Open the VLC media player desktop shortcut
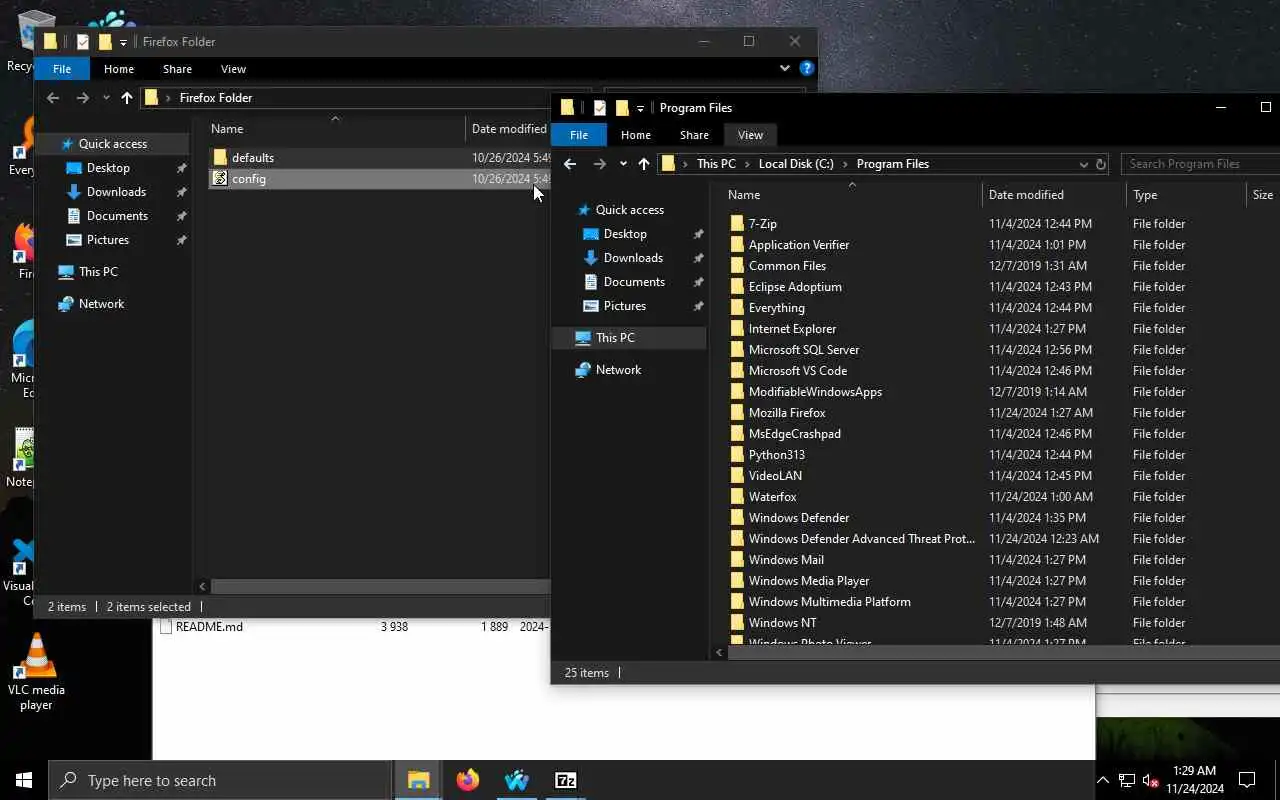 pos(36,672)
